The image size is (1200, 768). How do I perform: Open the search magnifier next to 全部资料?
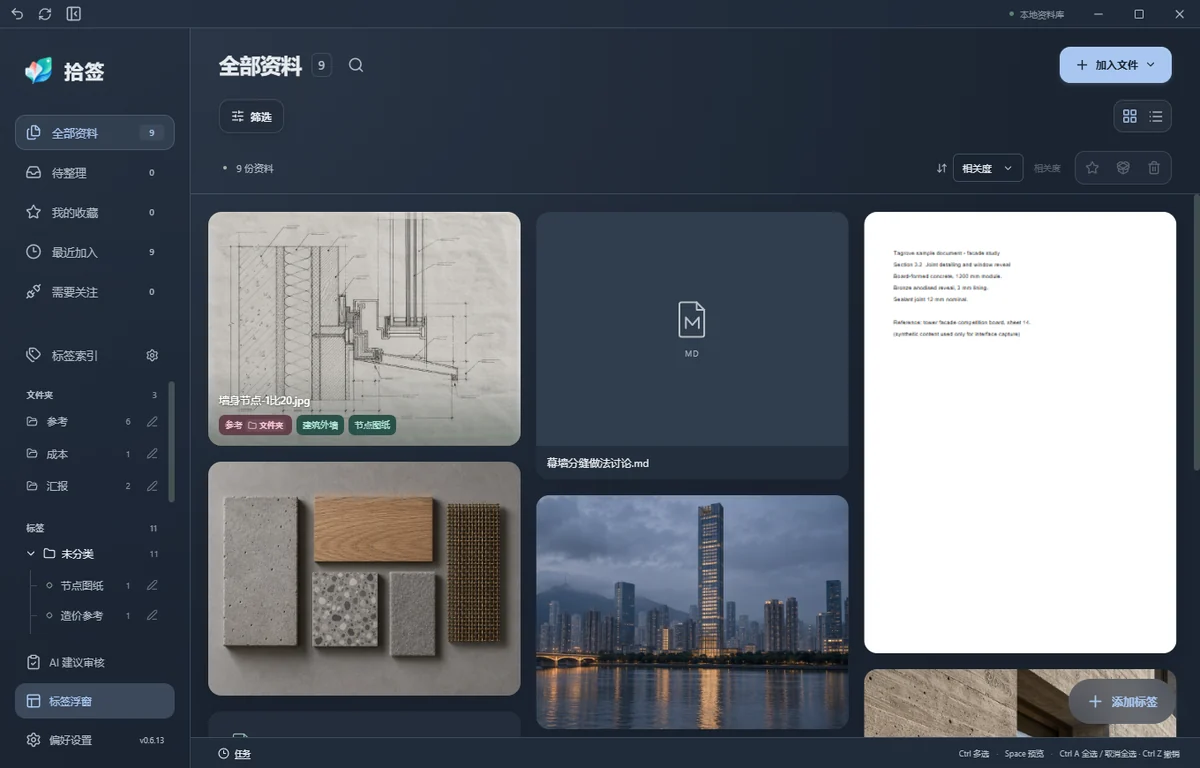pos(356,65)
